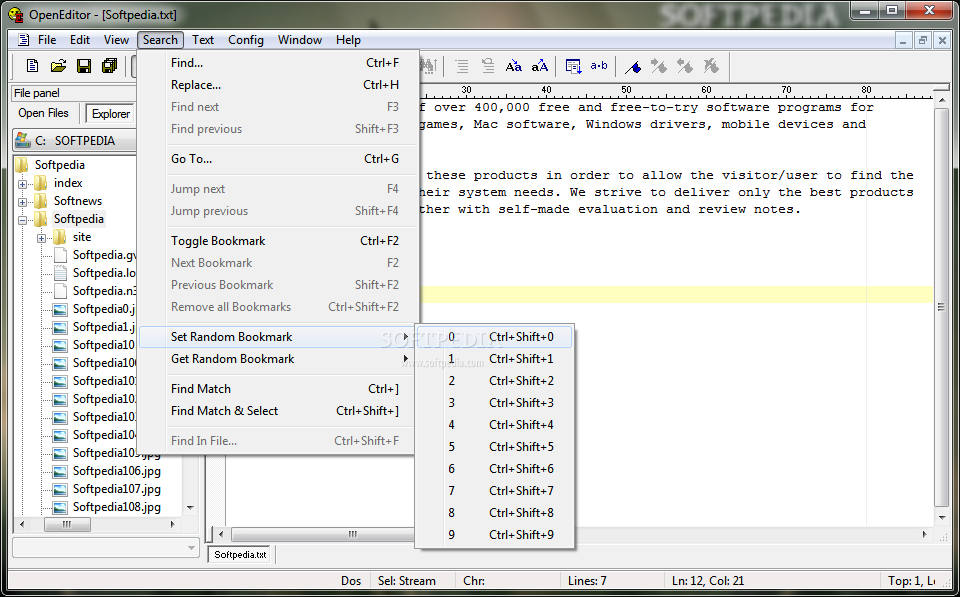Select the Softnews folder
960x597 pixels.
click(78, 201)
